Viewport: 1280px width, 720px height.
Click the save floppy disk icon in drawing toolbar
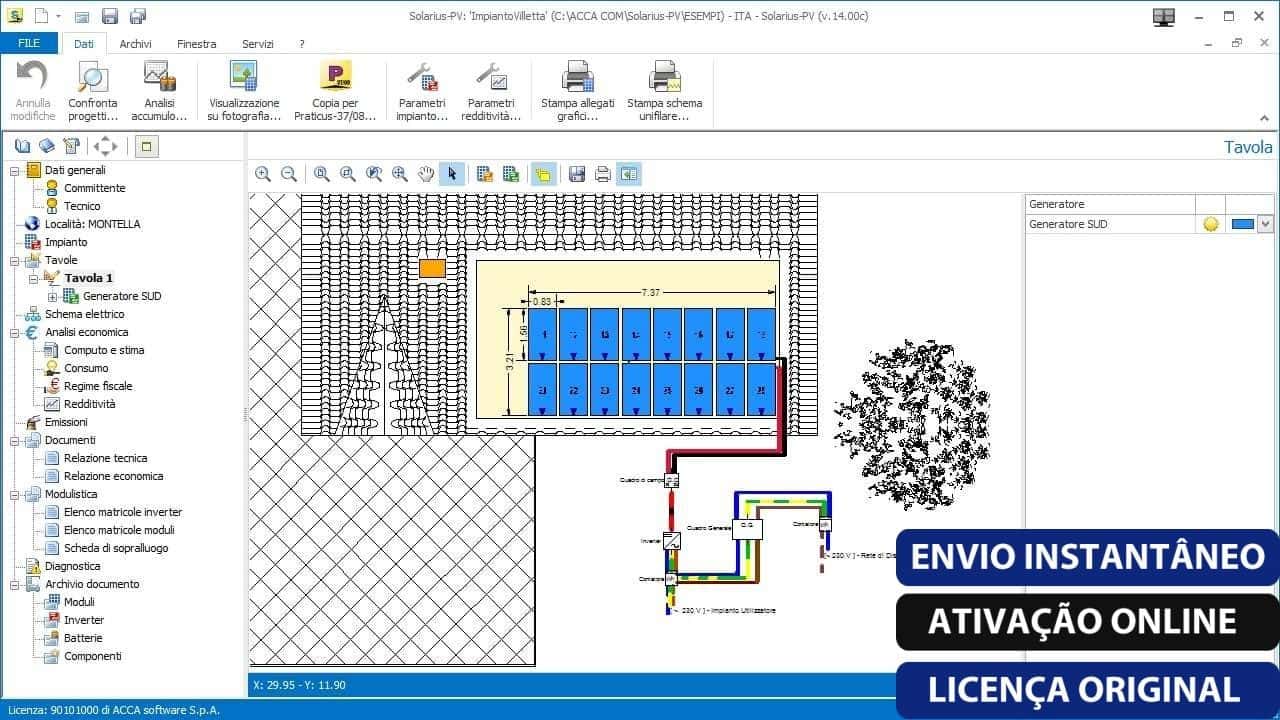(577, 174)
